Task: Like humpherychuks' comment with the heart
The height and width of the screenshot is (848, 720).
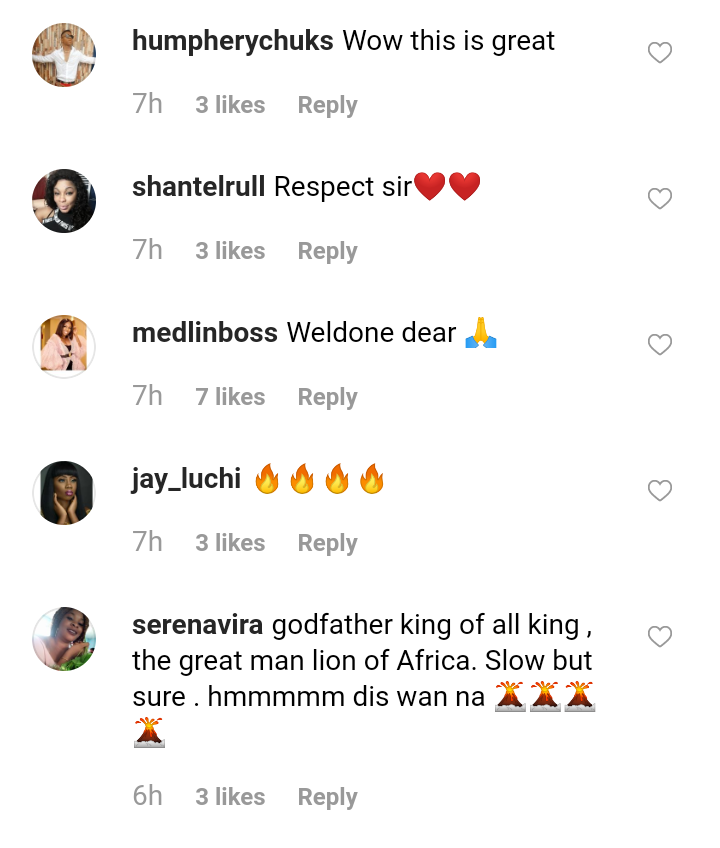Action: (659, 53)
